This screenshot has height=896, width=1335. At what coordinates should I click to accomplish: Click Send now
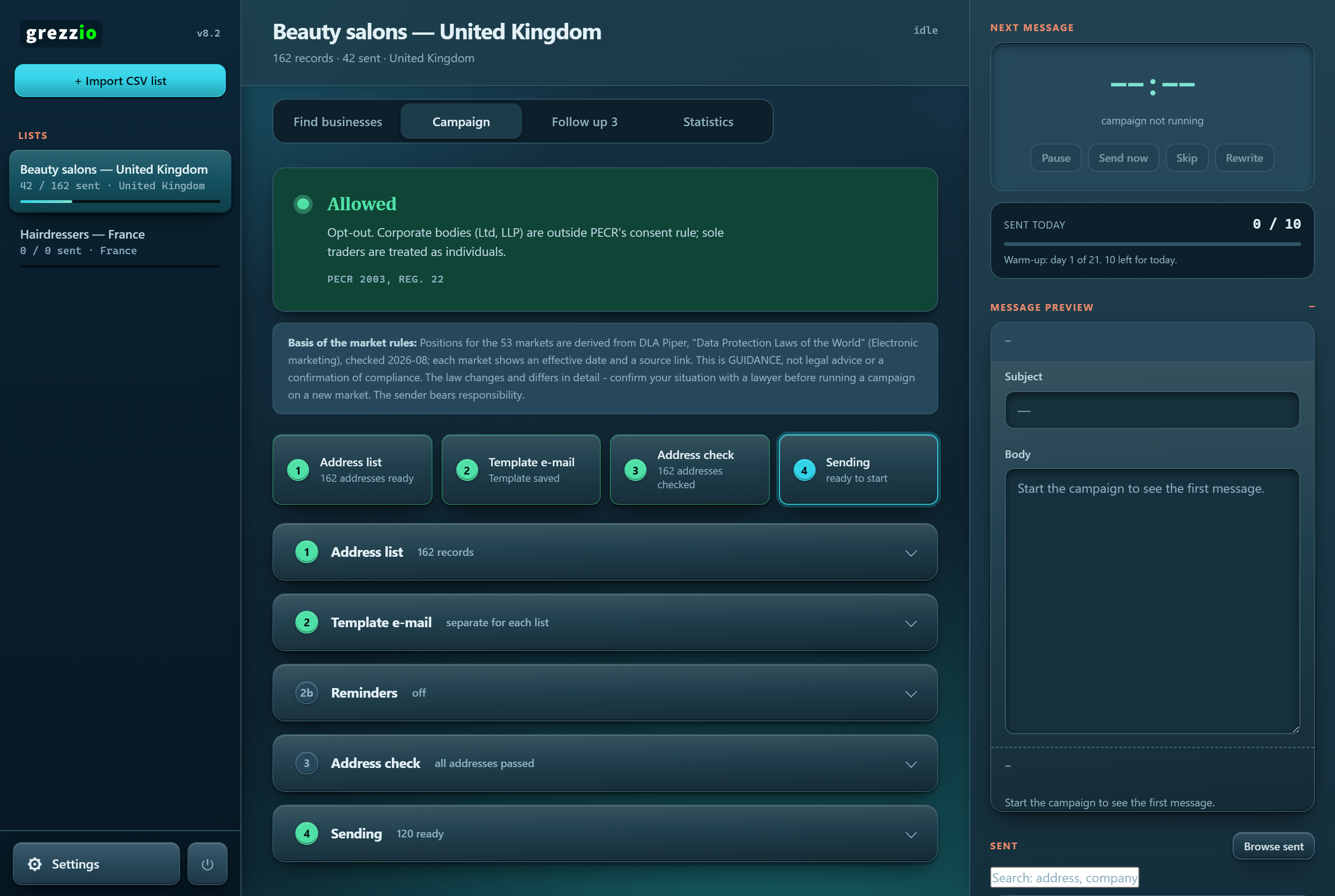(x=1123, y=158)
